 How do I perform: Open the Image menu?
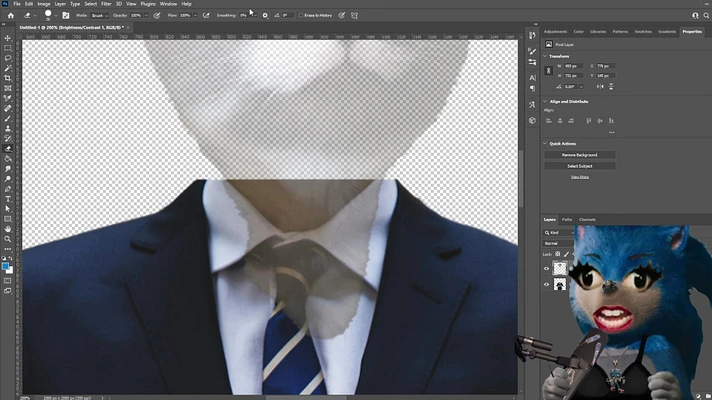pos(44,4)
